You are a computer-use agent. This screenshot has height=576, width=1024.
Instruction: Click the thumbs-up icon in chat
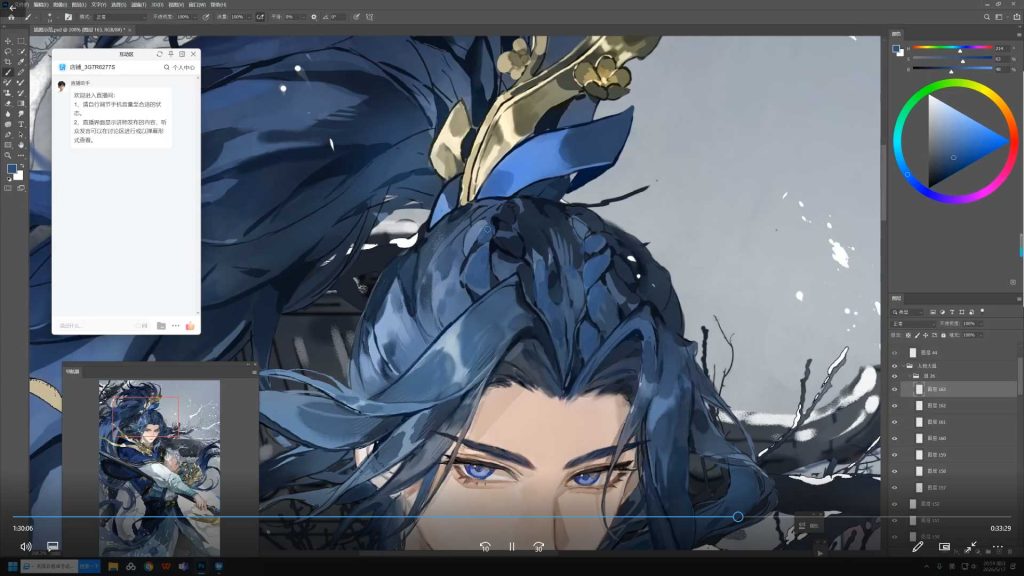tap(190, 326)
